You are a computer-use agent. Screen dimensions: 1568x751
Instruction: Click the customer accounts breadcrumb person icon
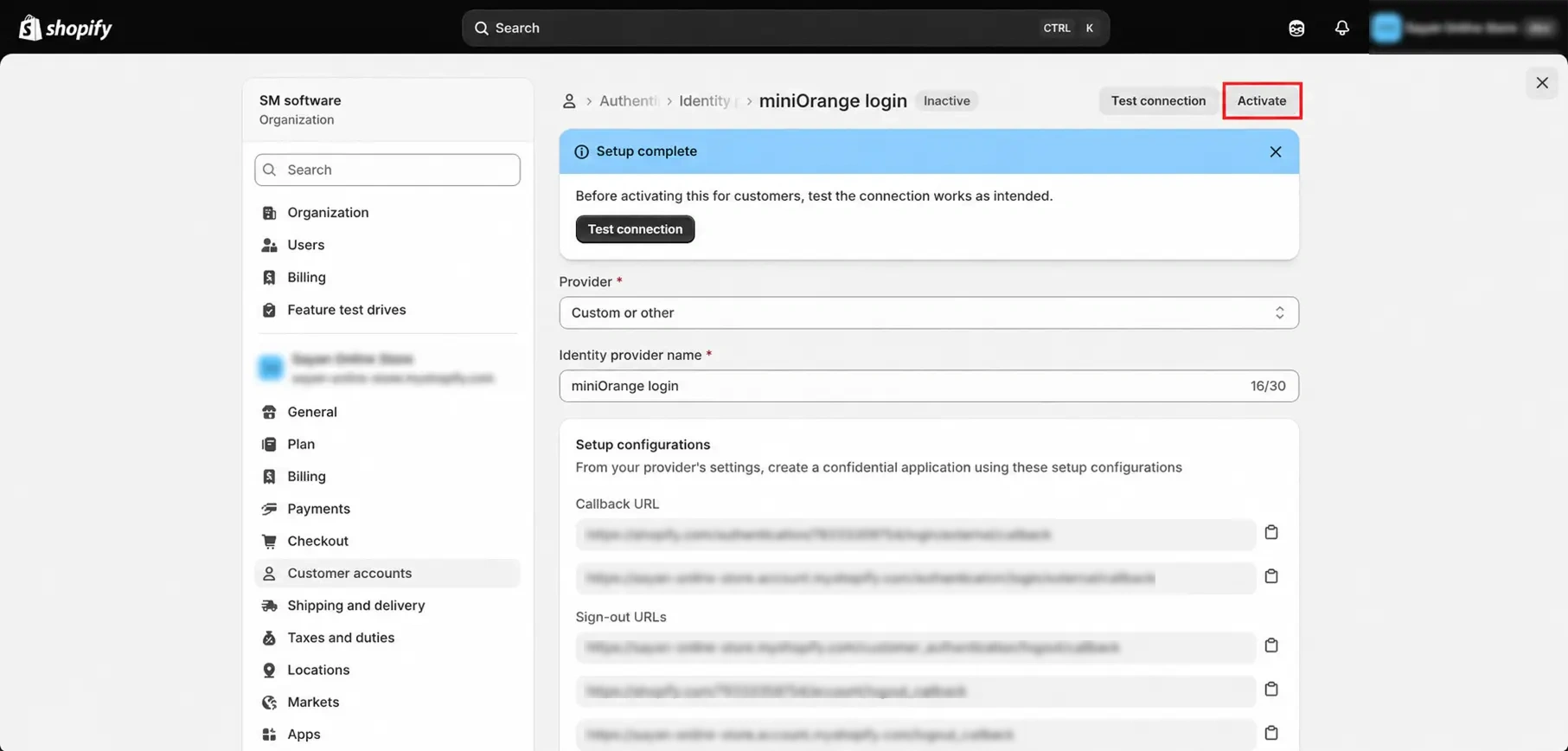click(x=568, y=101)
